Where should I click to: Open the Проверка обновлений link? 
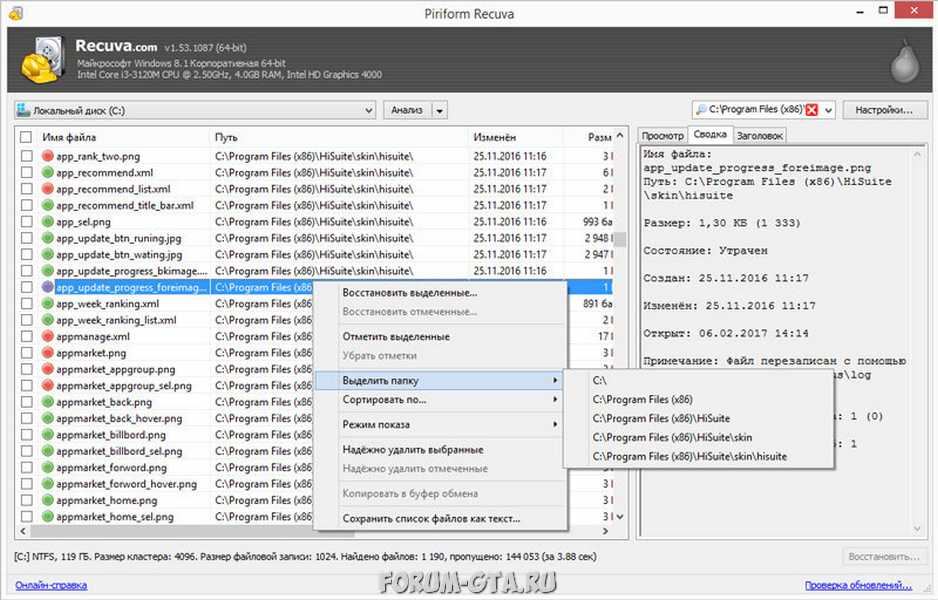[858, 585]
